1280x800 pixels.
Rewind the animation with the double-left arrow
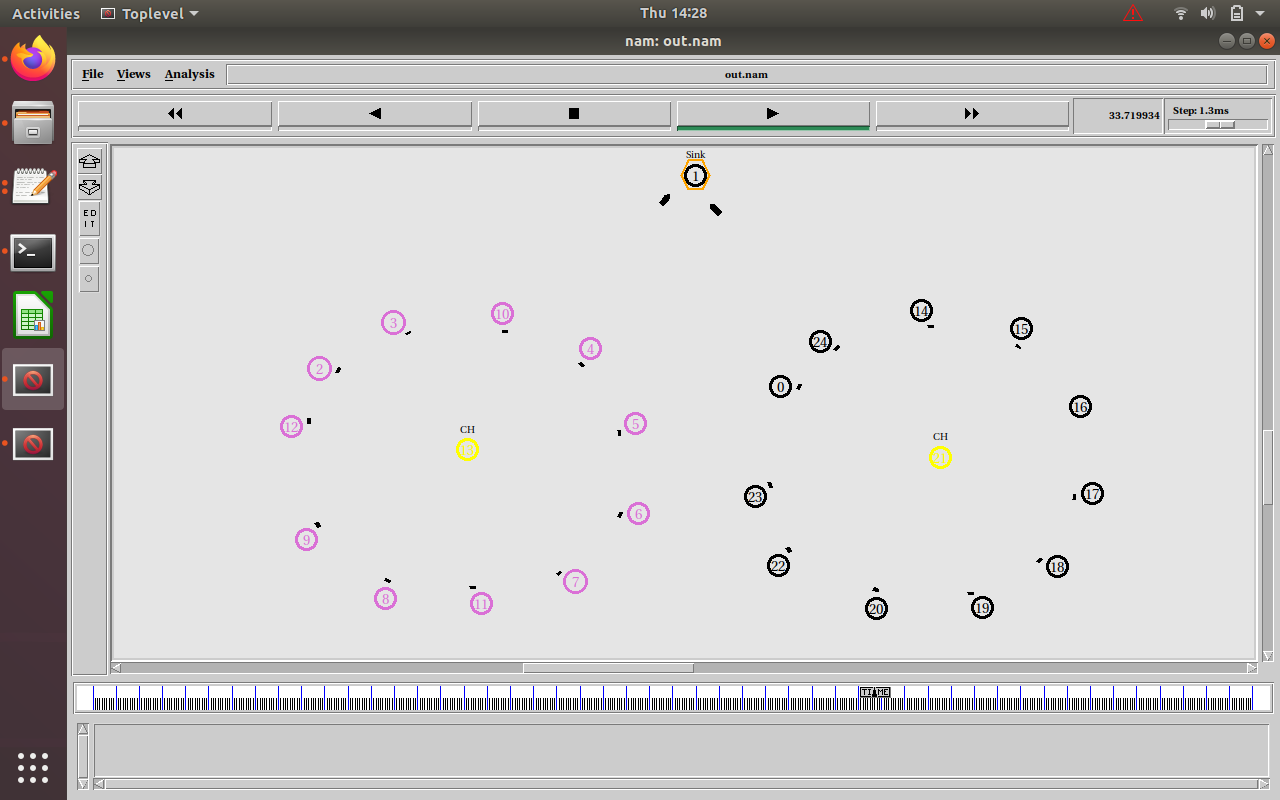[x=175, y=114]
